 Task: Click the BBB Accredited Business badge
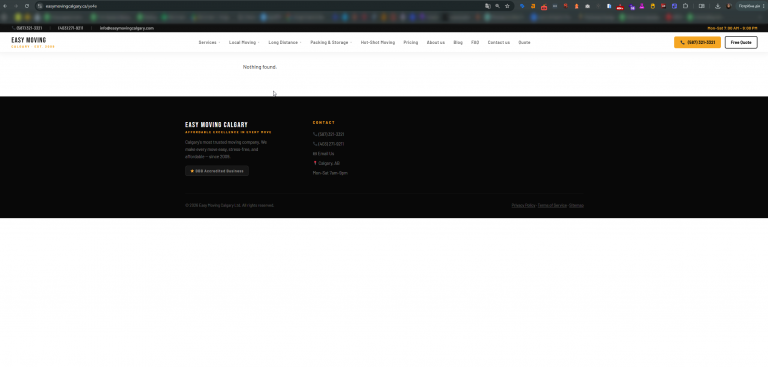pyautogui.click(x=217, y=171)
